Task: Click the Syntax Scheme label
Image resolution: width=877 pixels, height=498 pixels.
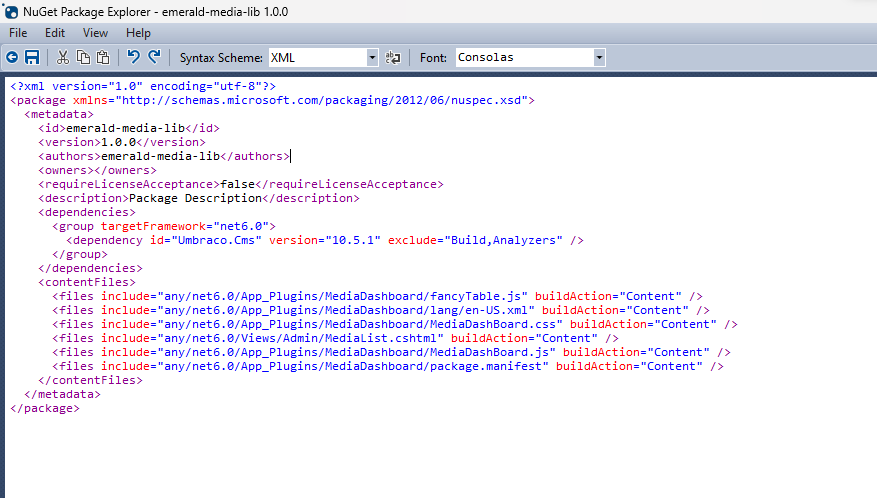Action: pos(221,58)
